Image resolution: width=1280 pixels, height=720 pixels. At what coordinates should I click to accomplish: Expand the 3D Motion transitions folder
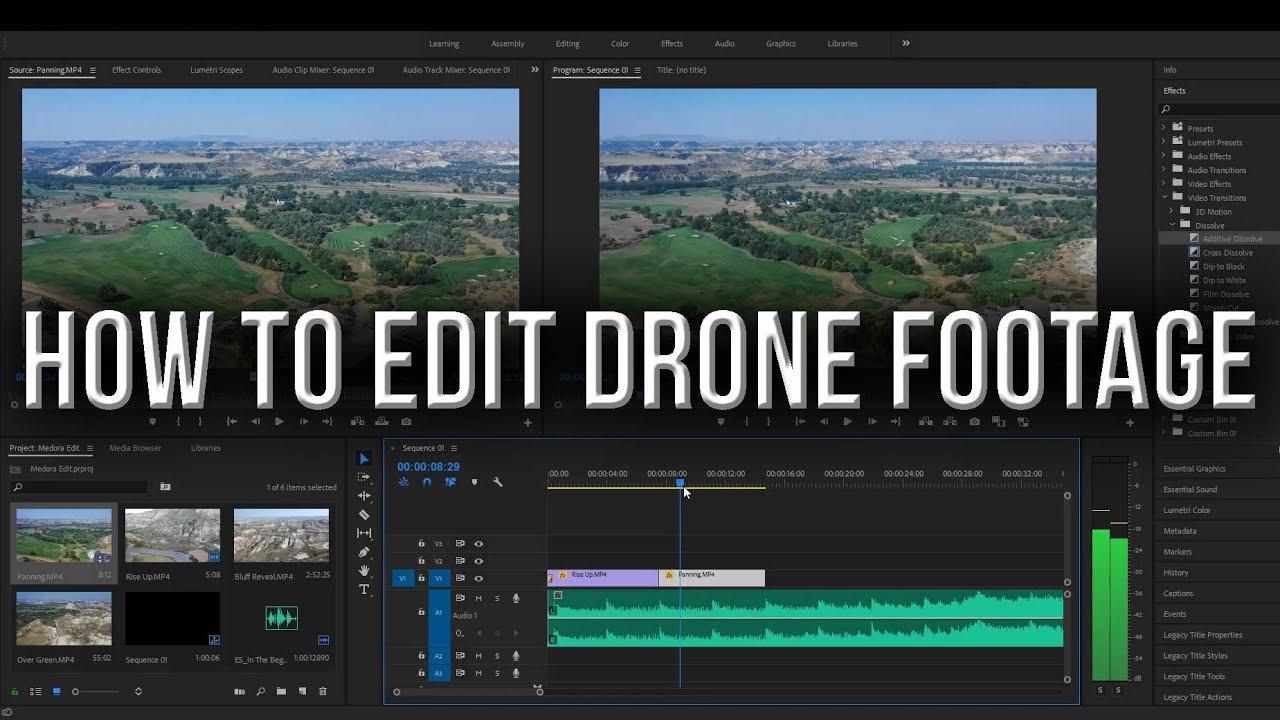[1172, 211]
